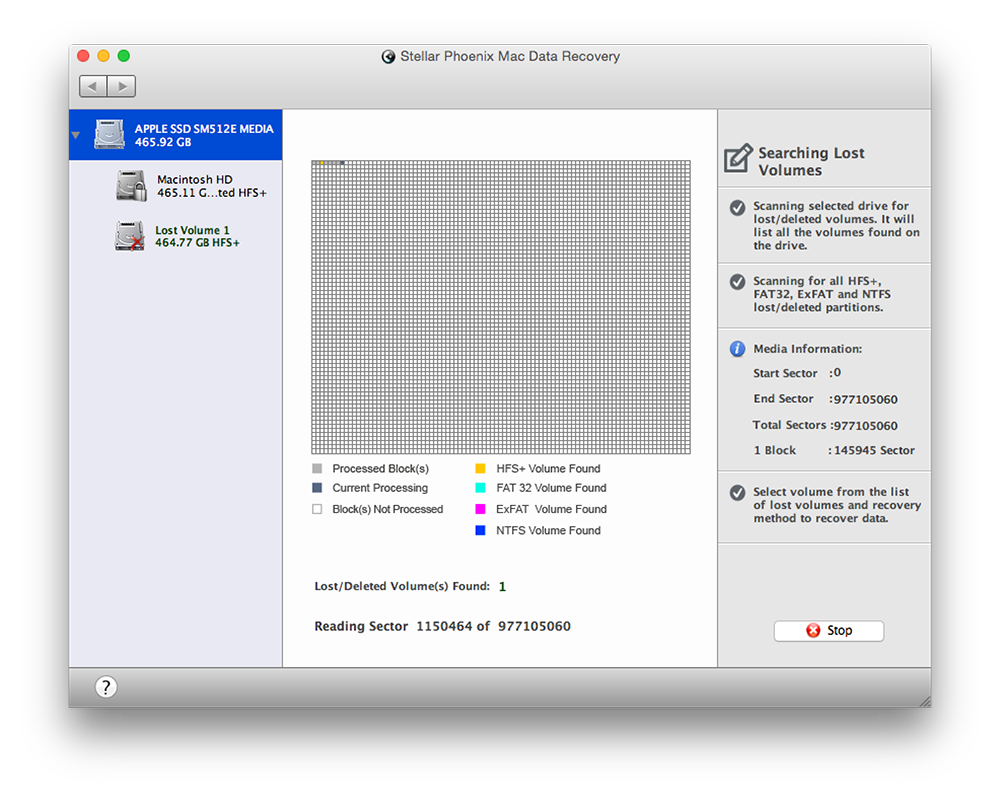Stop the volume scan

[828, 631]
